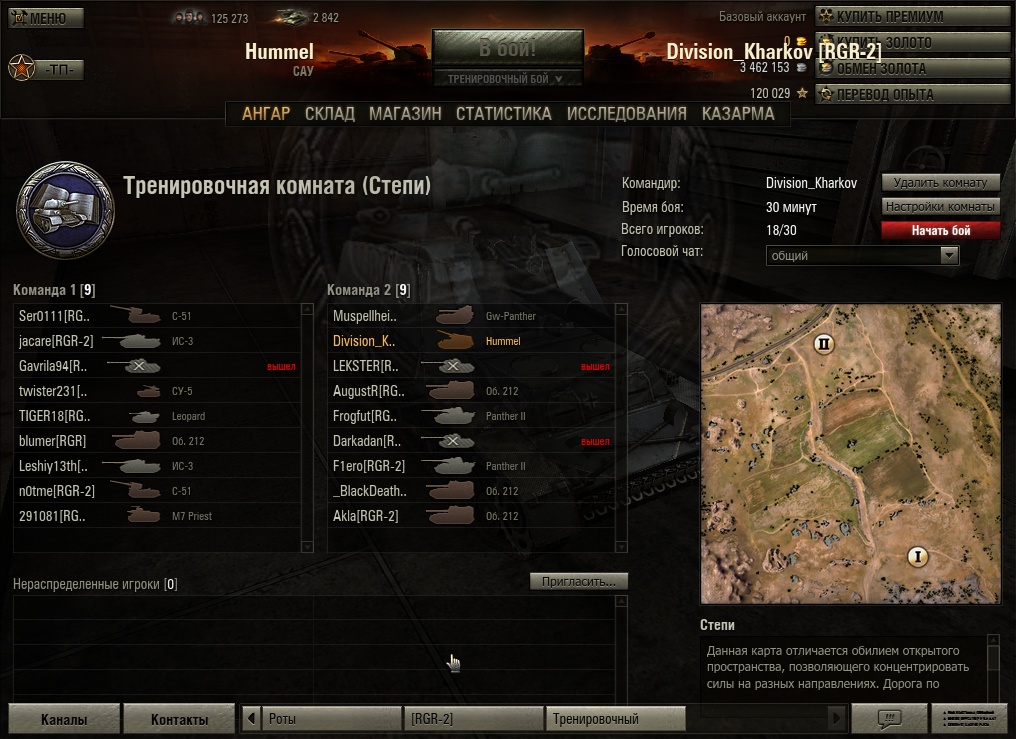Open the Тренировочный channel tab
This screenshot has width=1016, height=739.
coord(615,718)
